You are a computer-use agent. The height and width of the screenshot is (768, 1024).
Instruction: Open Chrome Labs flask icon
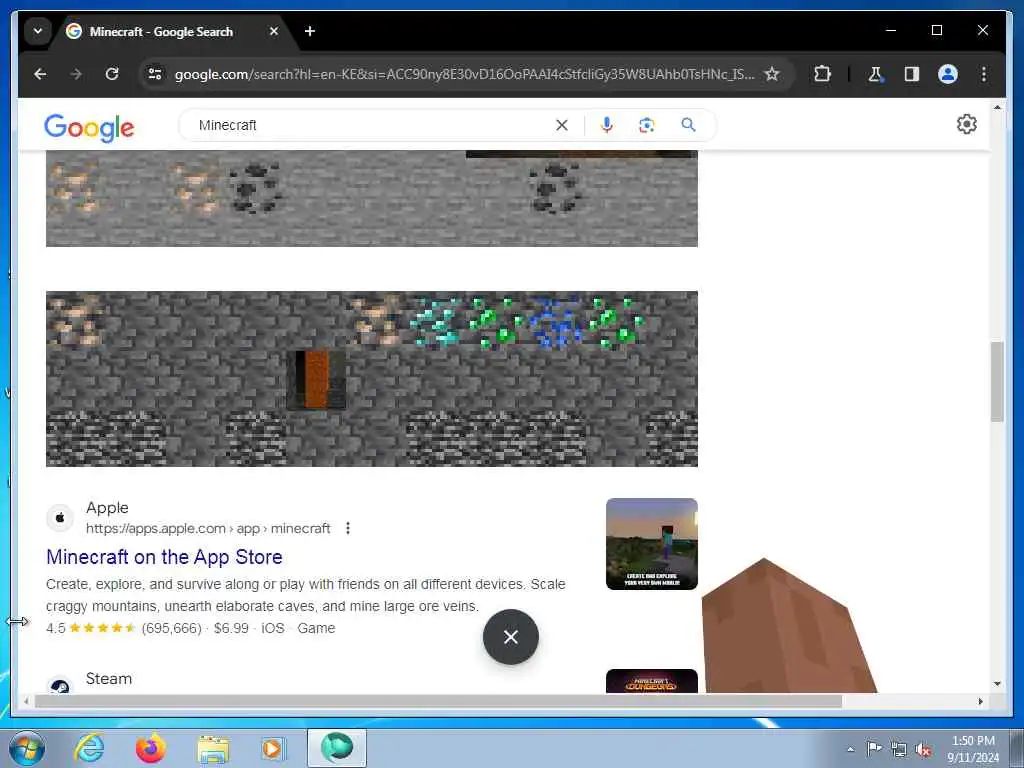[875, 74]
